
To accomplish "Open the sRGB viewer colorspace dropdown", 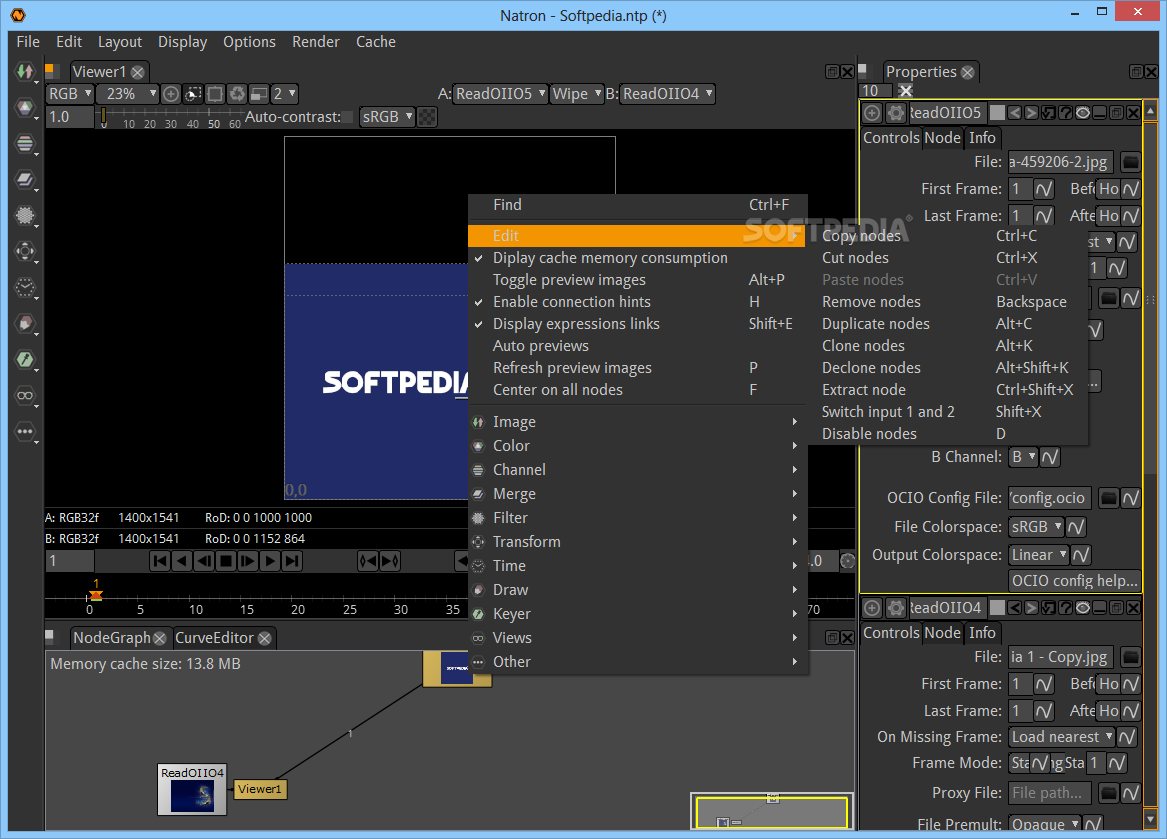I will pos(387,117).
